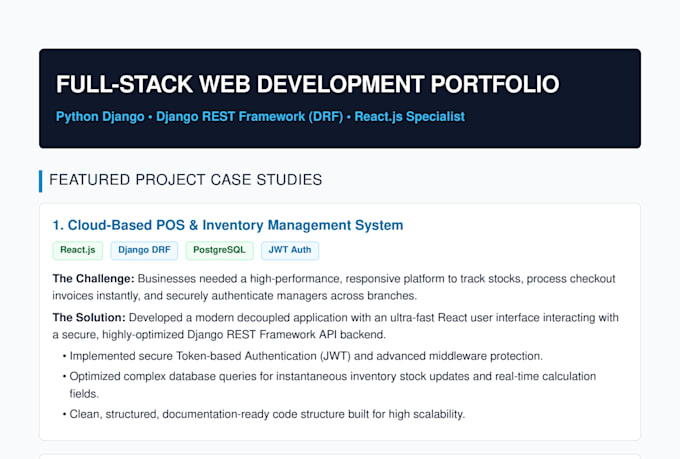Select the PostgreSQL tag badge
Viewport: 680px width, 459px height.
219,250
